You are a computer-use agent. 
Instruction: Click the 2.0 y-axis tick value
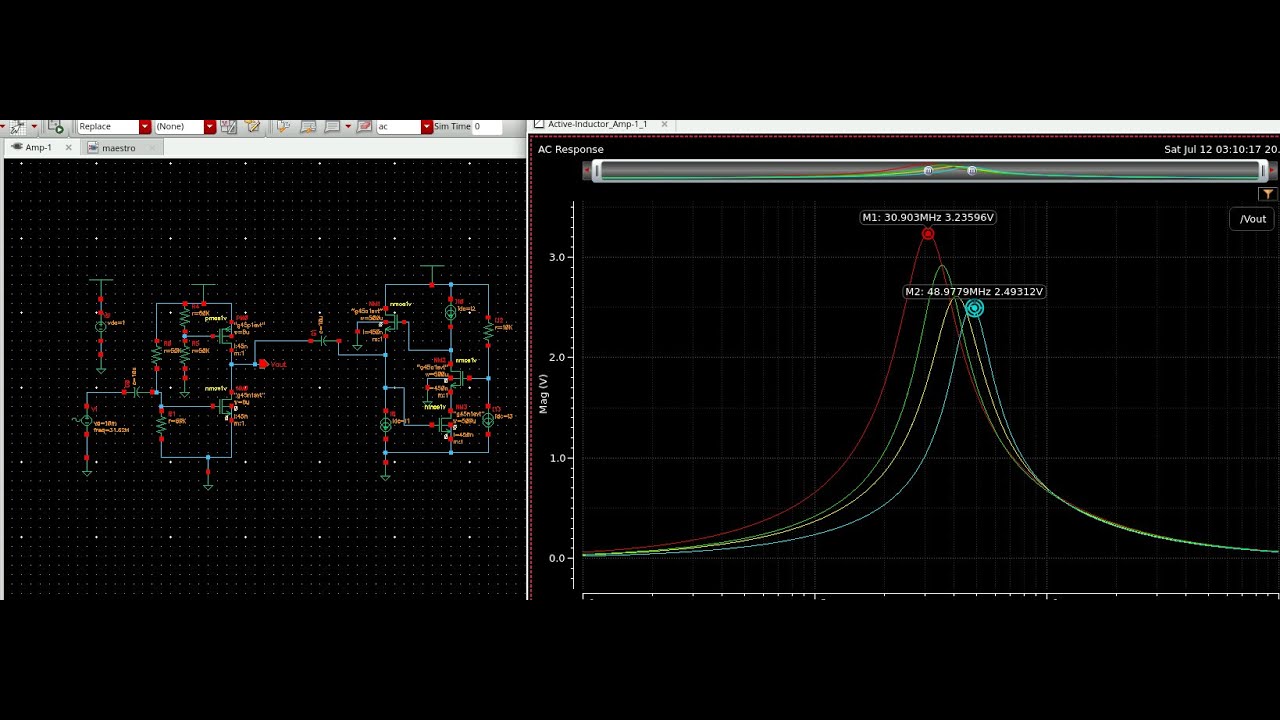tap(556, 357)
